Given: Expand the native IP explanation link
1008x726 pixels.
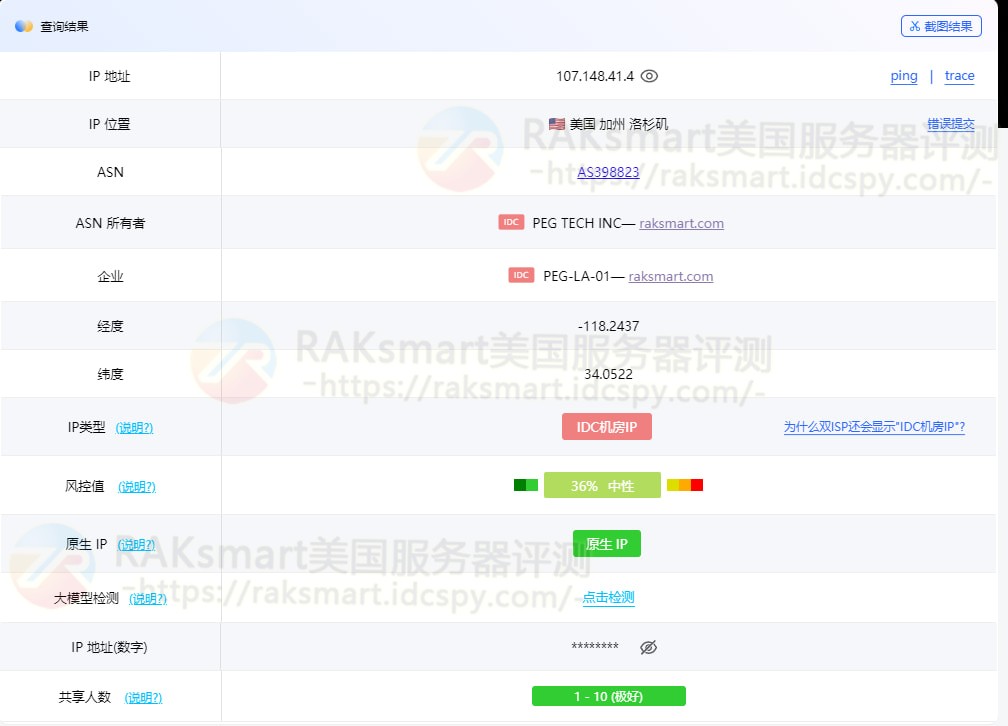Looking at the screenshot, I should click(136, 545).
